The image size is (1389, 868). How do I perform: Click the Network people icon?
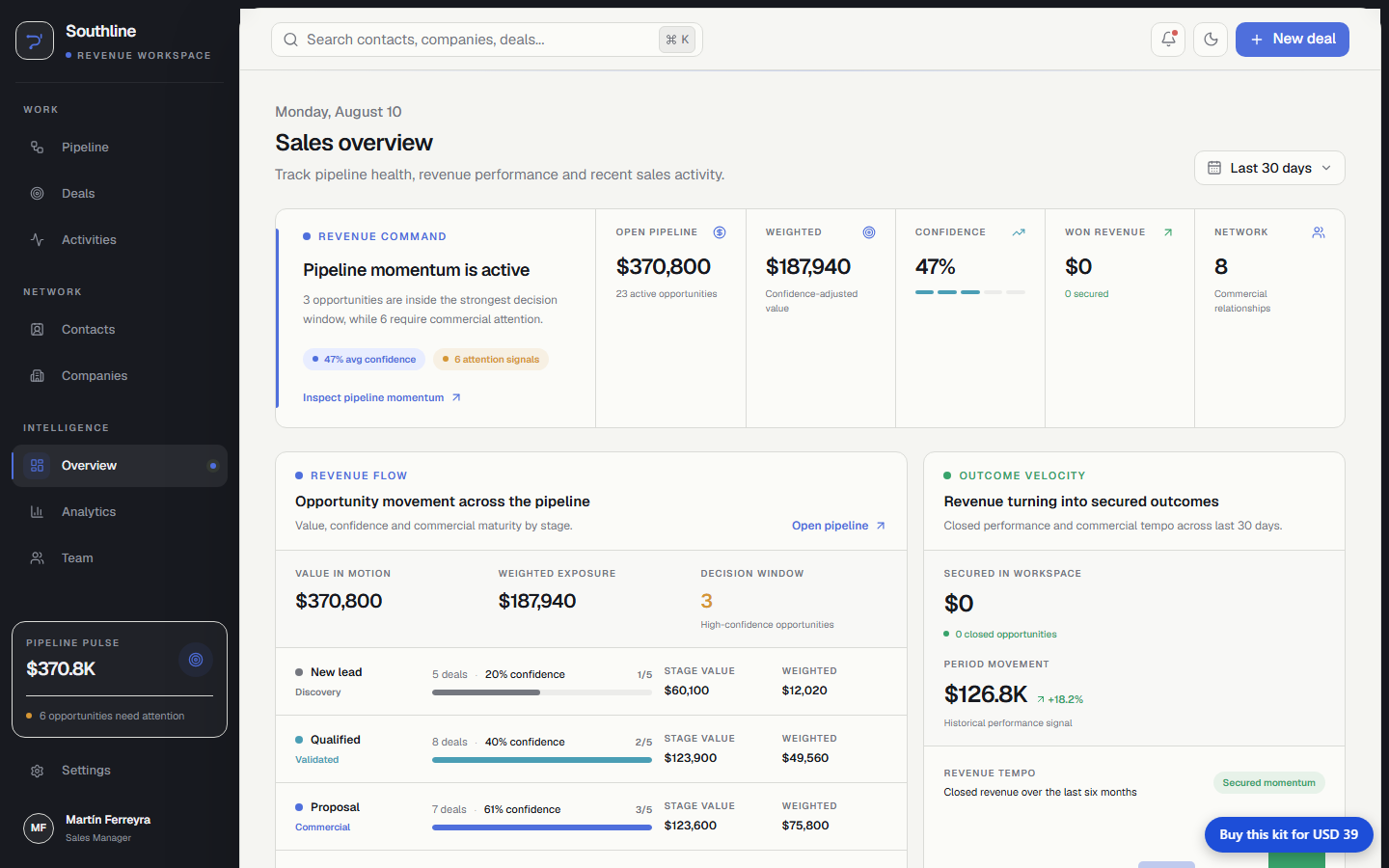click(1319, 232)
